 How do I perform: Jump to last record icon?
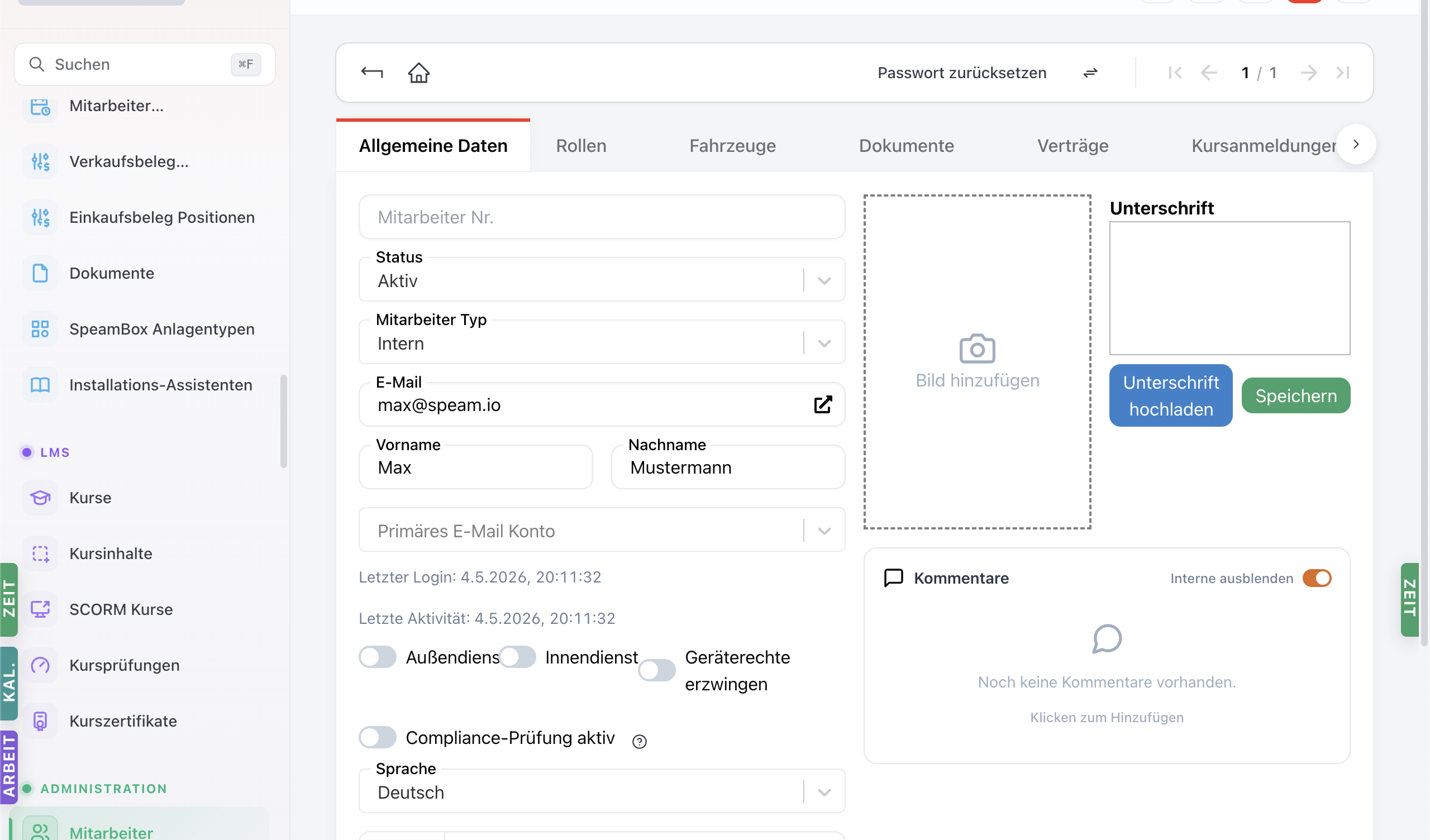coord(1343,73)
